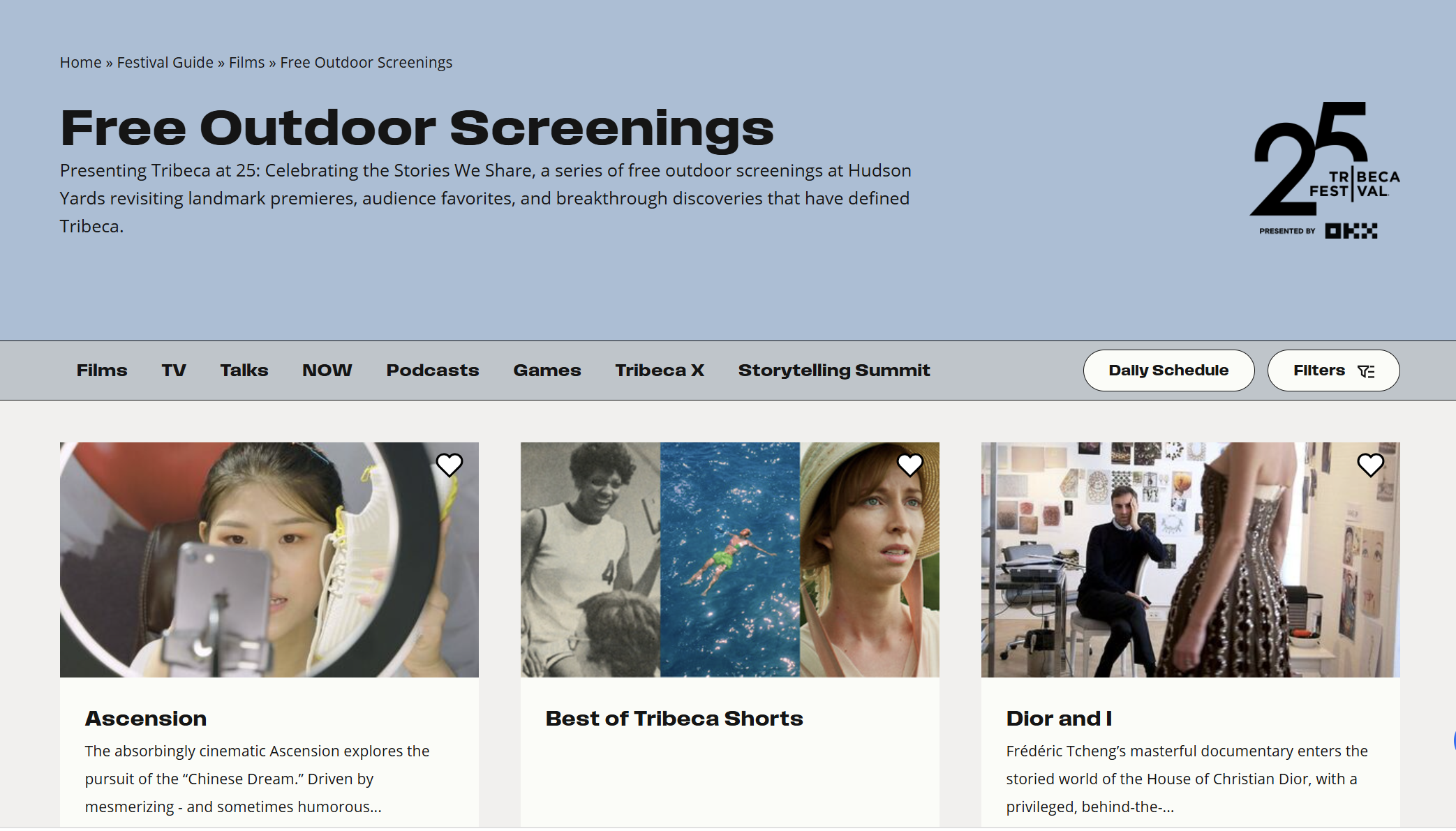Image resolution: width=1456 pixels, height=831 pixels.
Task: Switch to the Storytelling Summit tab
Action: (834, 370)
